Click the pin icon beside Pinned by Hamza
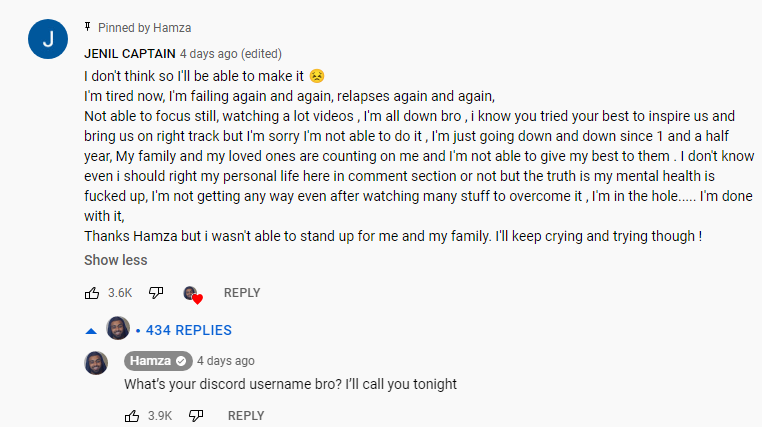This screenshot has height=427, width=762. (87, 27)
